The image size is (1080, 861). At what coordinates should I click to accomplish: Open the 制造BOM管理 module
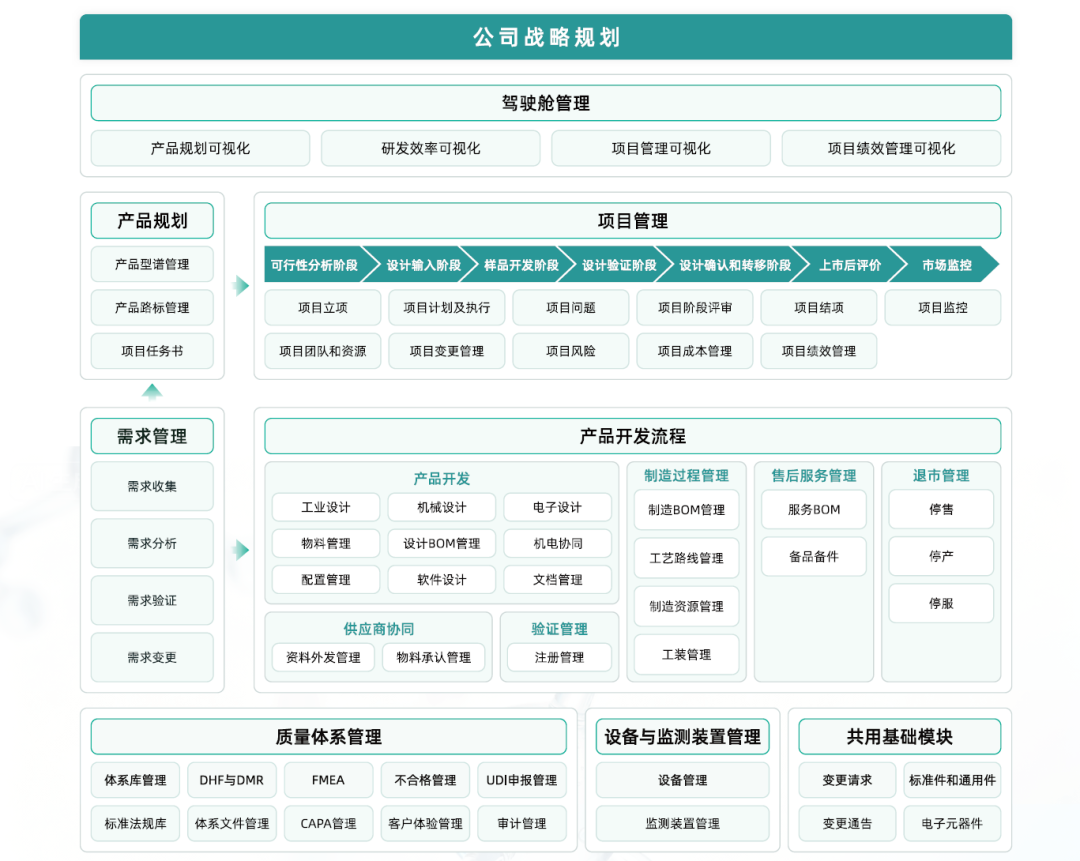point(686,510)
